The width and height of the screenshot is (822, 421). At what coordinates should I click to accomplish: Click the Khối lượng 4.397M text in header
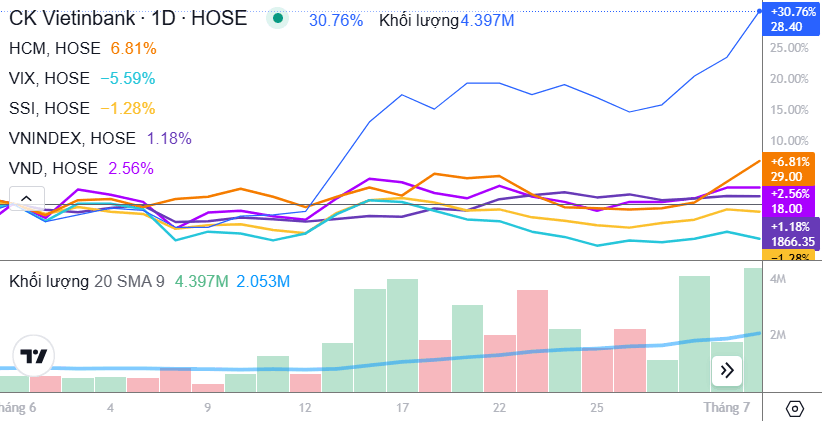[x=447, y=21]
